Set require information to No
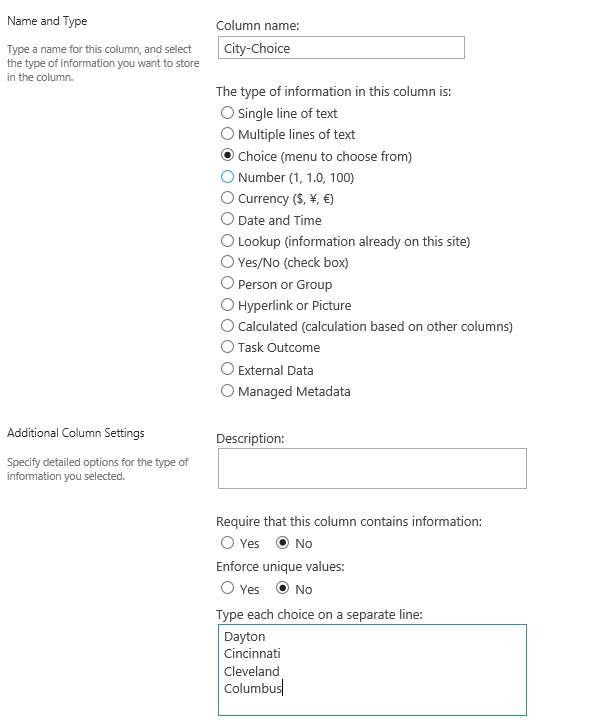Screen dimensions: 604x728 coord(283,543)
